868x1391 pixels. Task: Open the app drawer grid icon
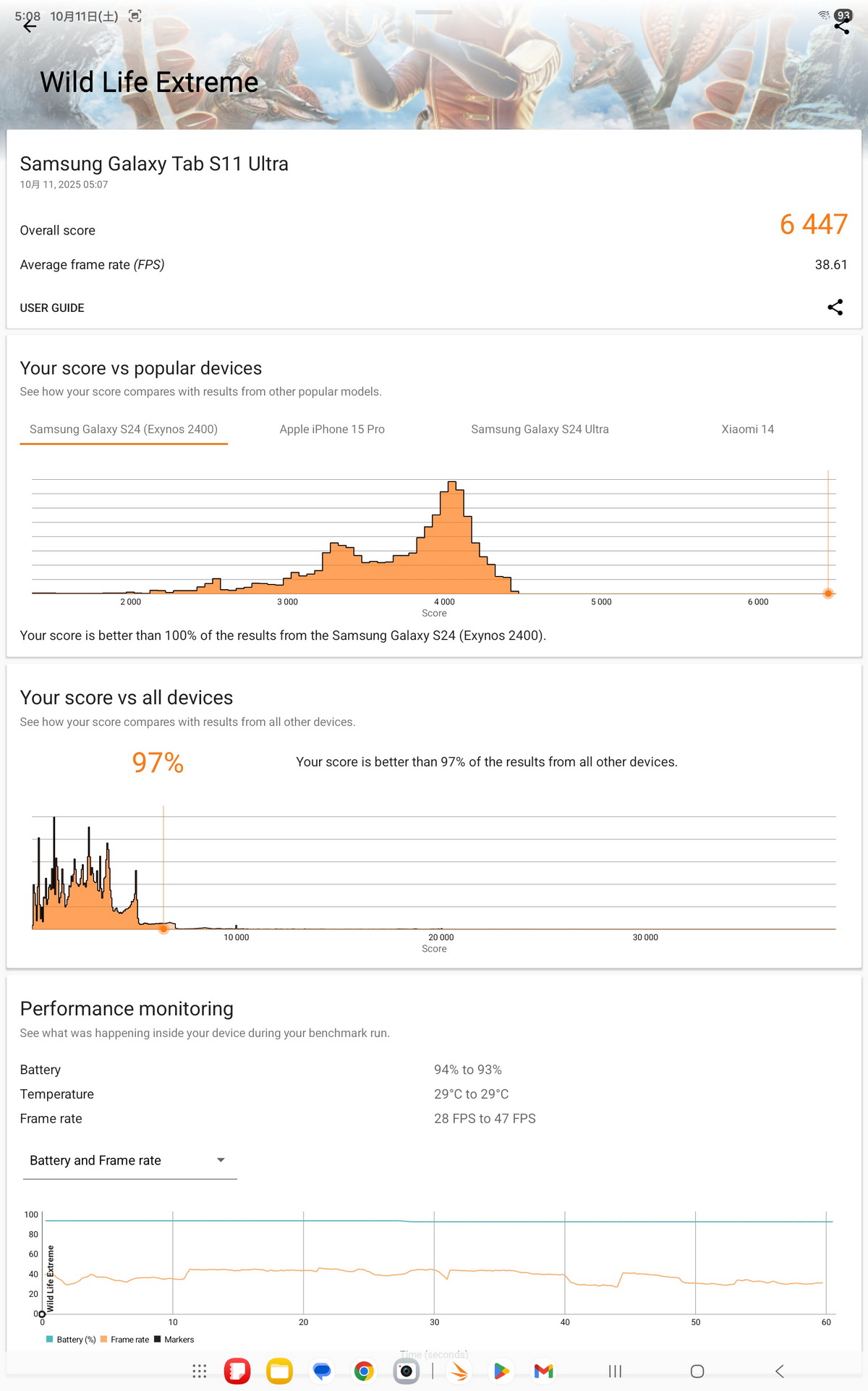200,1371
